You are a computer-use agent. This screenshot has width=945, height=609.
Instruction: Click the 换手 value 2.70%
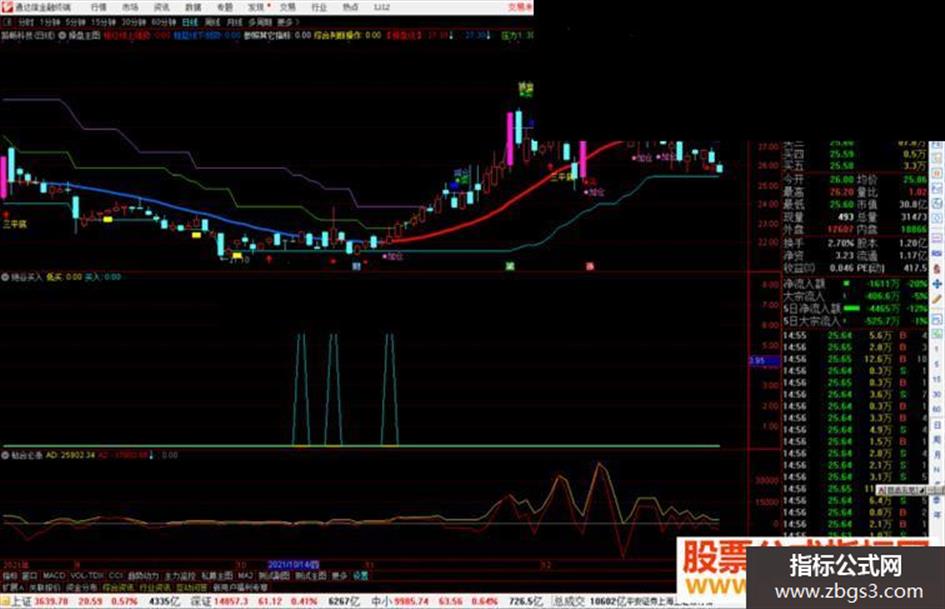point(841,243)
